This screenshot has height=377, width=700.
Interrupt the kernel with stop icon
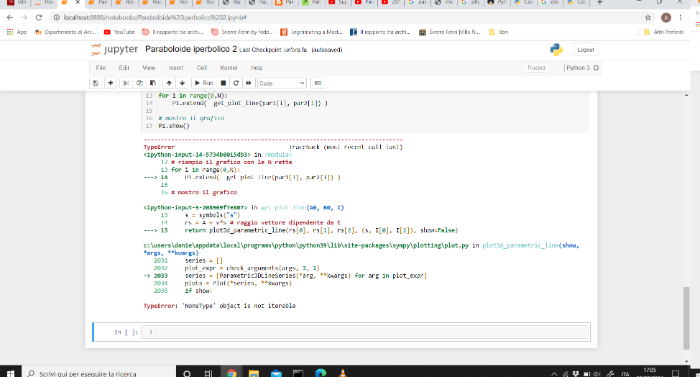pos(223,83)
